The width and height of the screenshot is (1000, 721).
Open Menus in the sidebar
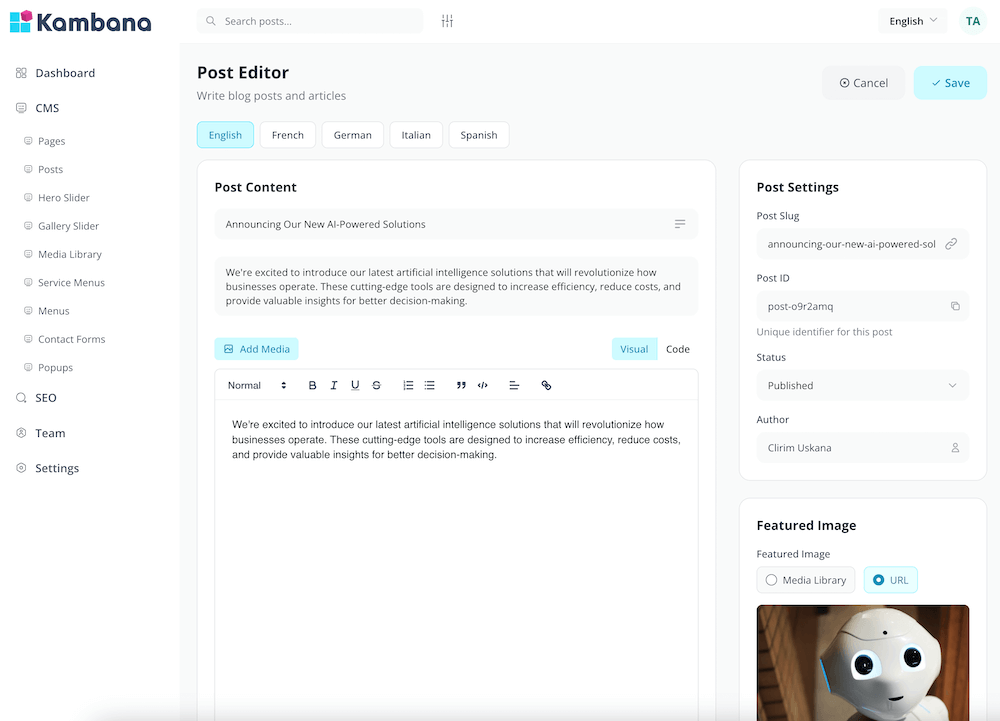click(54, 310)
